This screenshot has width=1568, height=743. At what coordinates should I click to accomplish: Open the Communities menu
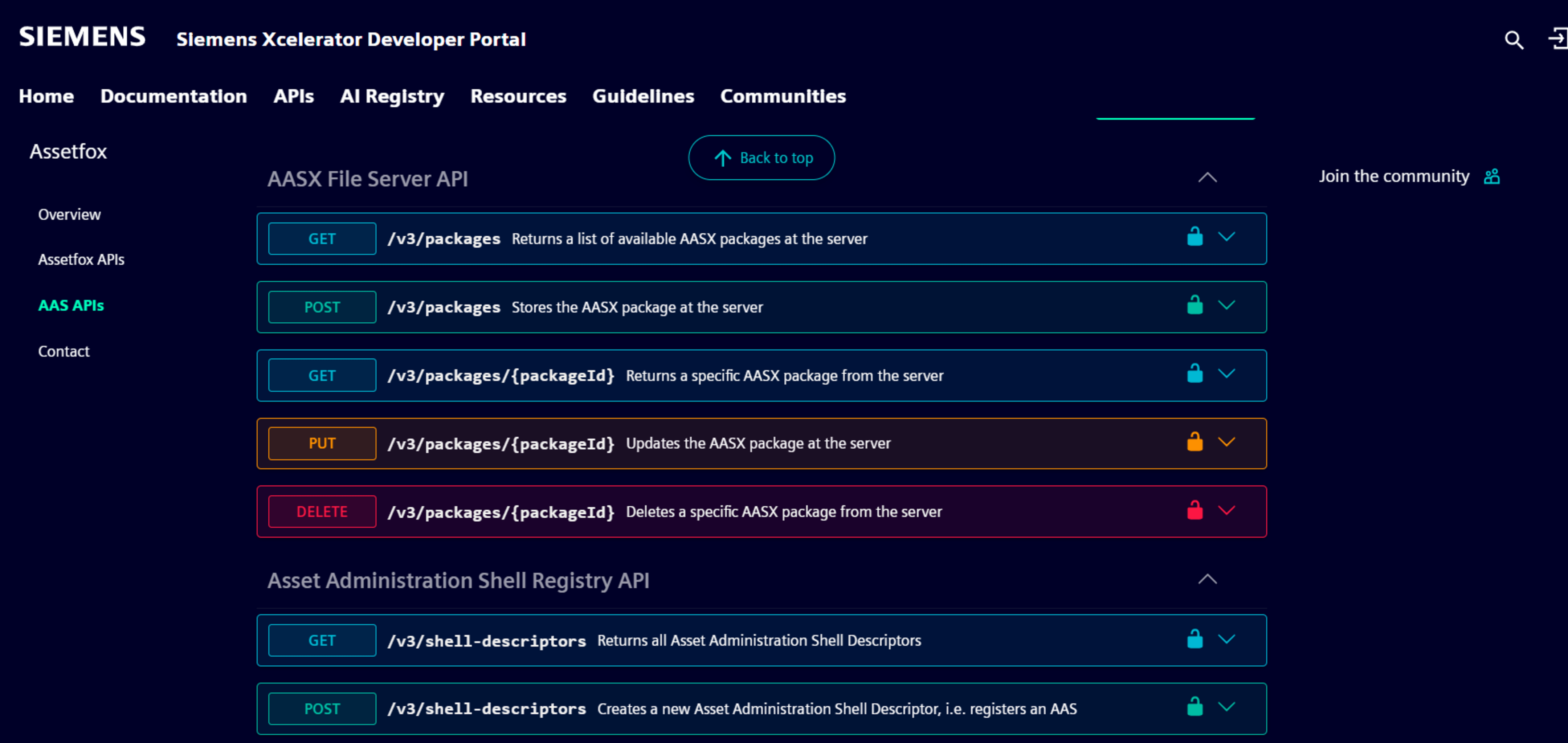(783, 96)
